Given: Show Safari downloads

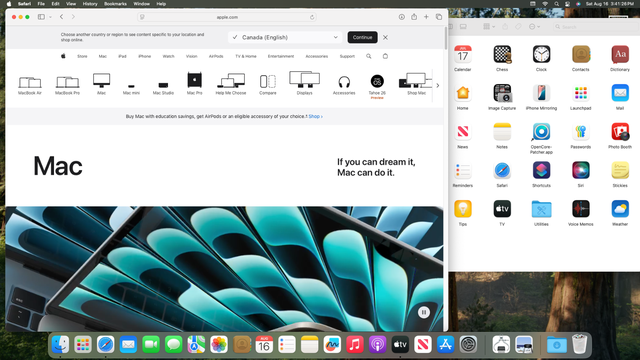Looking at the screenshot, I should coord(402,17).
